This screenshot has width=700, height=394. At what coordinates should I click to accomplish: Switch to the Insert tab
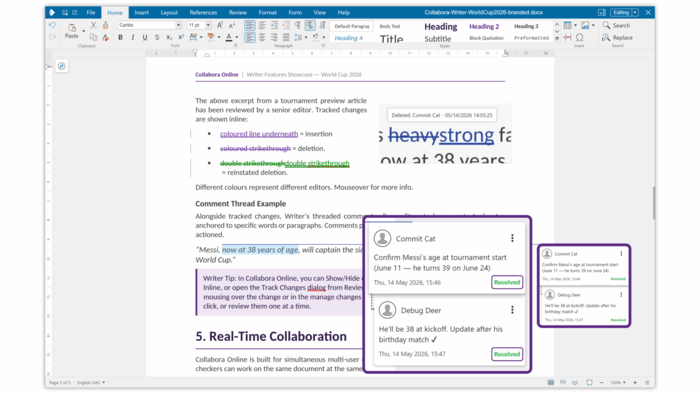coord(142,12)
